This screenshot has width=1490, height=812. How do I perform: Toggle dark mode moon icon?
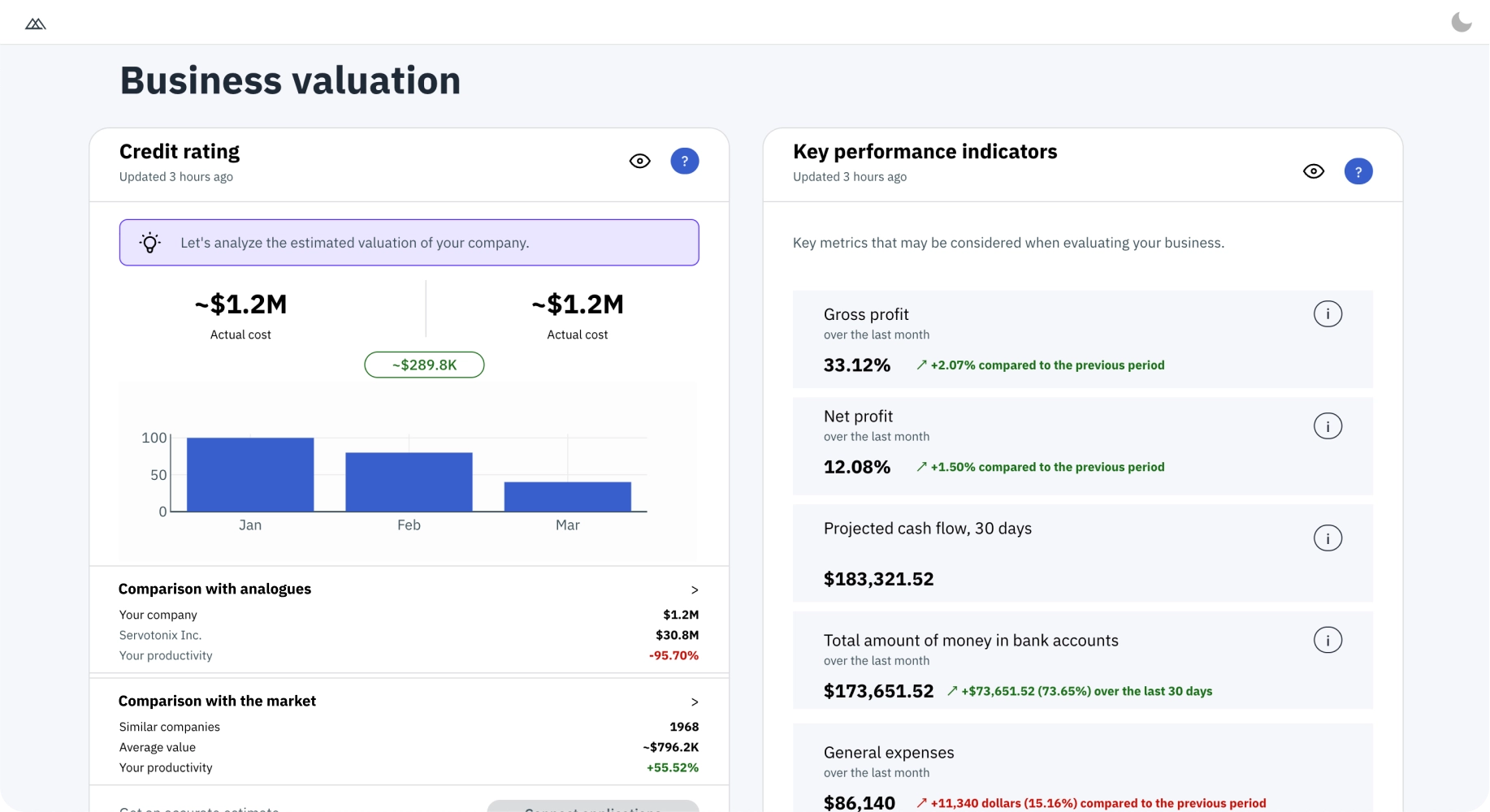click(x=1461, y=22)
